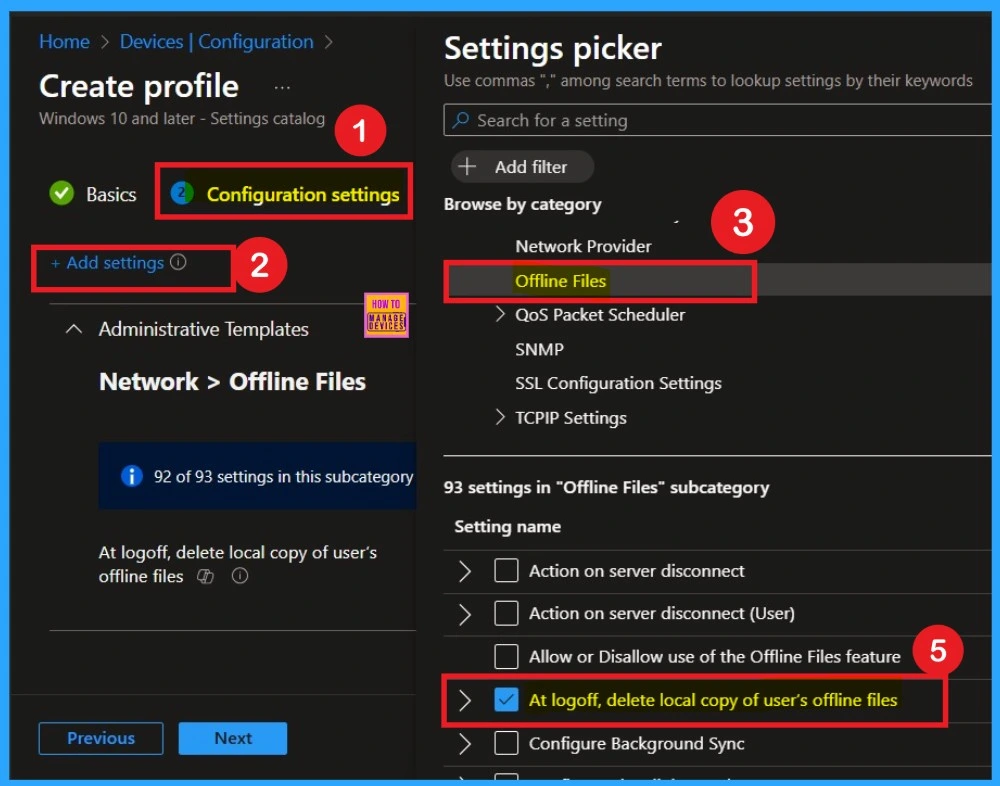
Task: Focus the Search for a setting field
Action: pos(717,120)
